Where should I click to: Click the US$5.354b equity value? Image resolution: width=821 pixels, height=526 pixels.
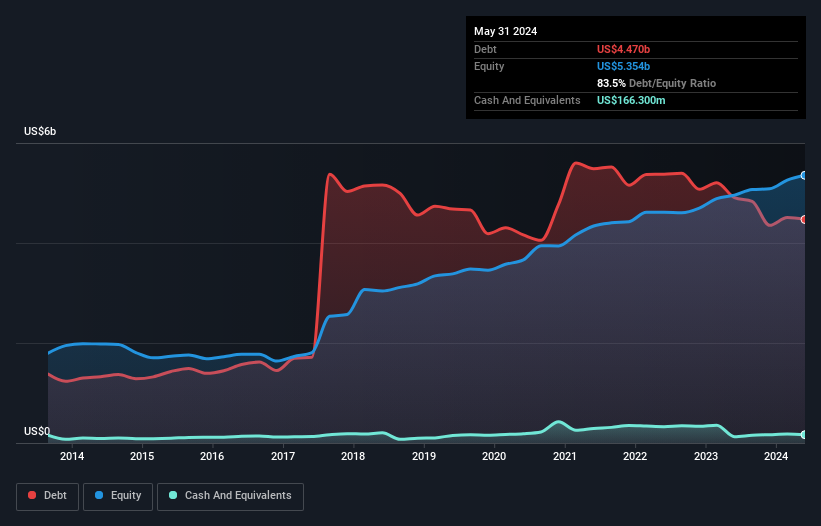tap(623, 66)
